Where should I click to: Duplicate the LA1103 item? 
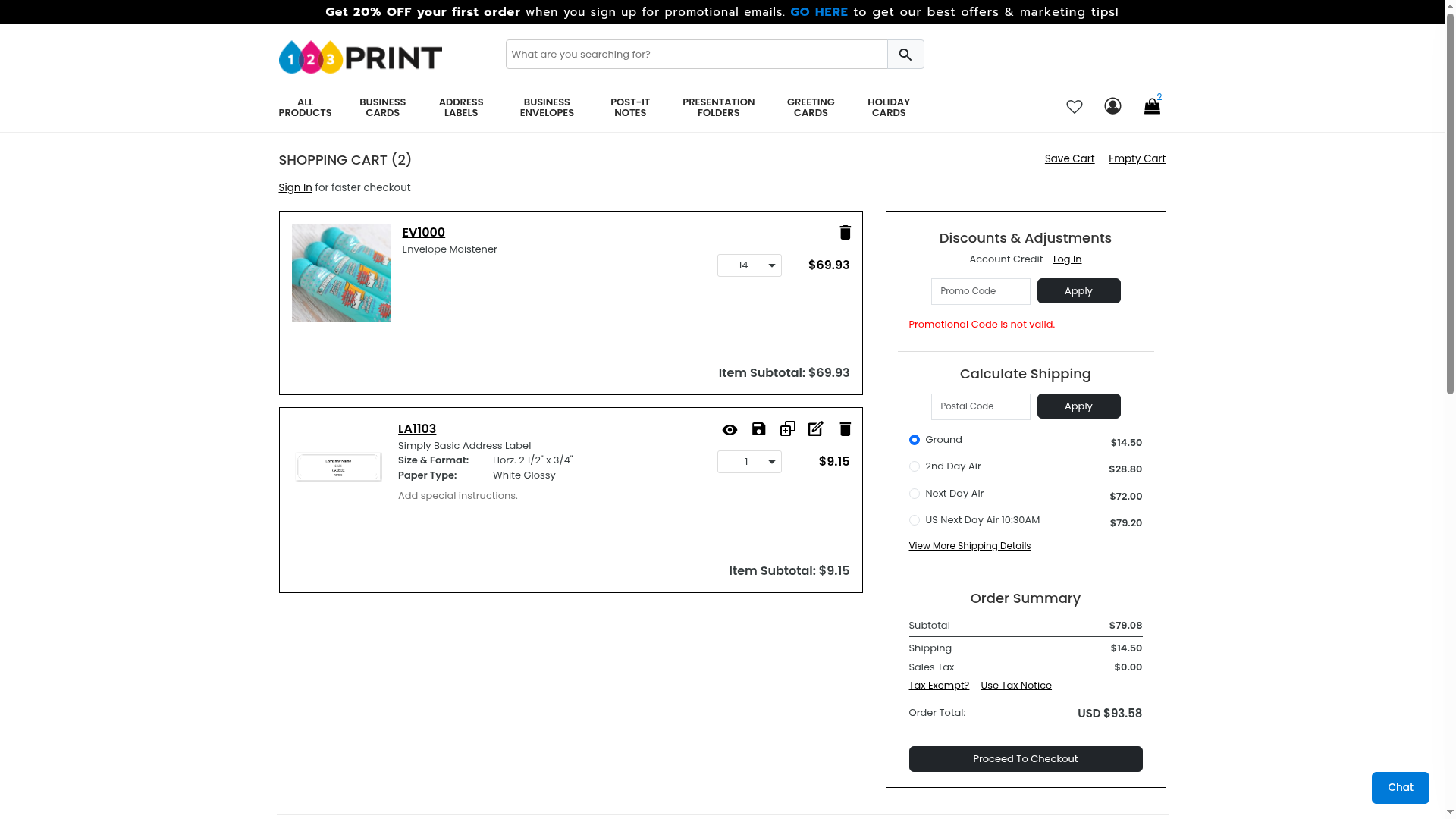(x=787, y=429)
